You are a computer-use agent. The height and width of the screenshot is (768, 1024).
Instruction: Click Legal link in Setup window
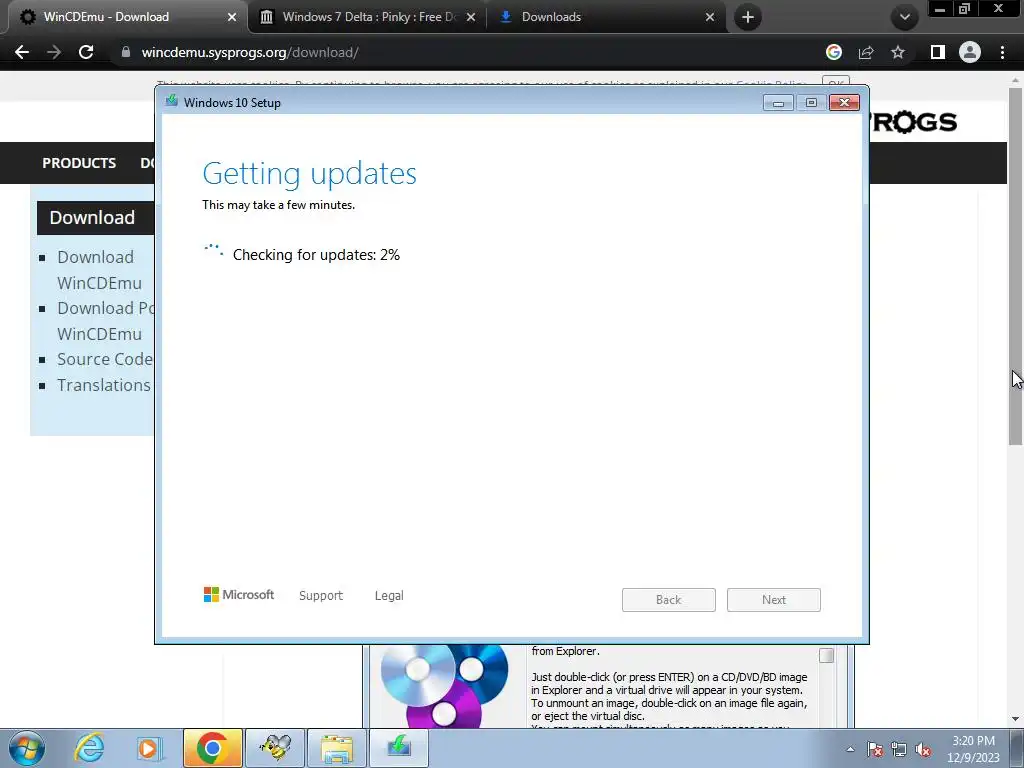pyautogui.click(x=389, y=596)
